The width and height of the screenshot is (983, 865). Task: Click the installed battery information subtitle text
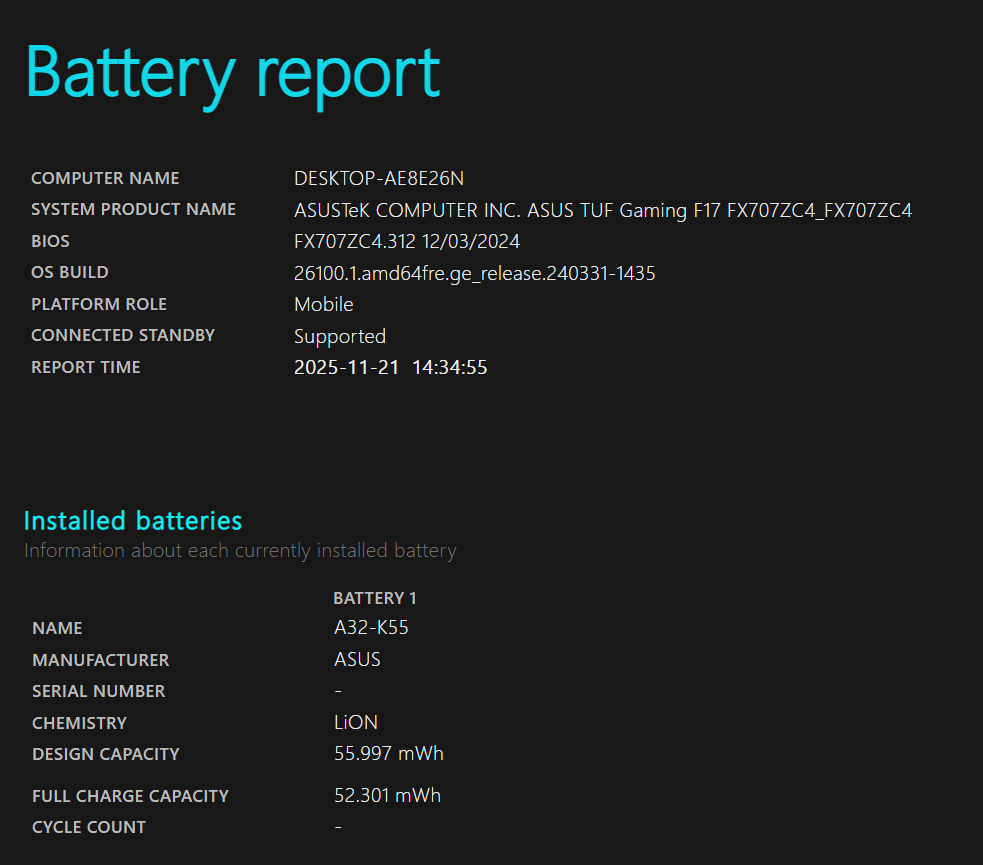[240, 551]
